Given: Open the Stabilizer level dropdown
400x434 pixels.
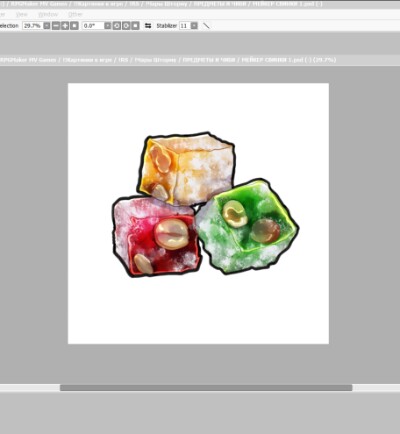Looking at the screenshot, I should (x=194, y=26).
